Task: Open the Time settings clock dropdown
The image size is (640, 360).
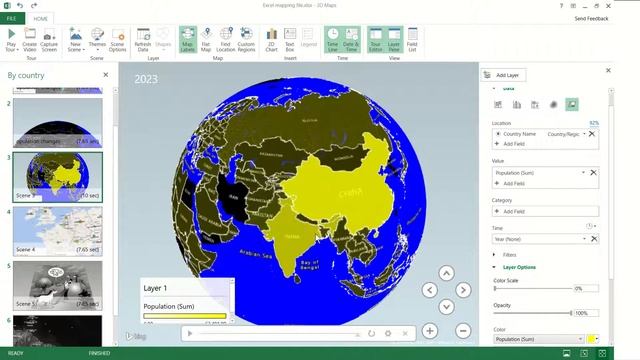Action: [x=591, y=226]
